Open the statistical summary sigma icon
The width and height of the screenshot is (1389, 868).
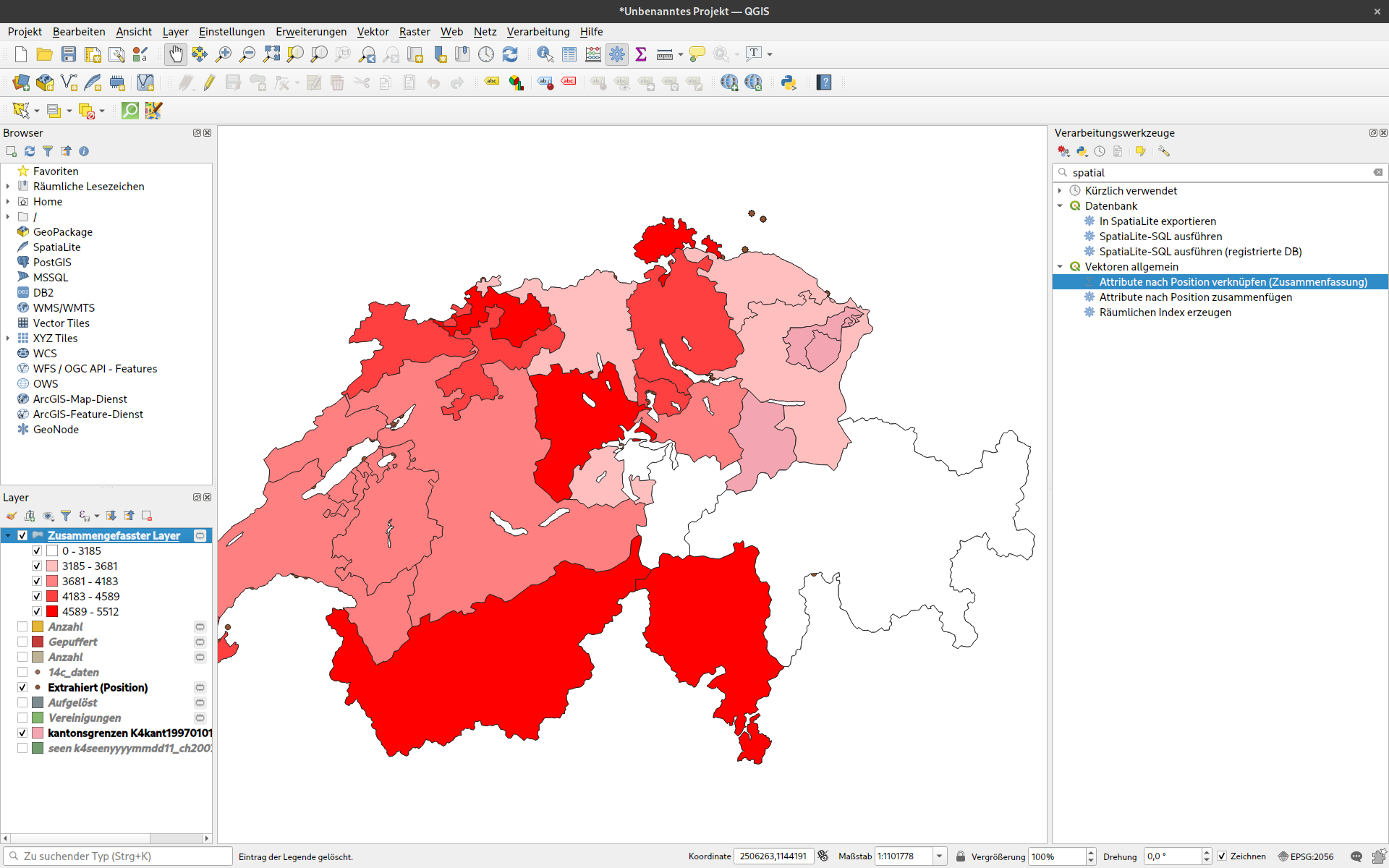[640, 54]
